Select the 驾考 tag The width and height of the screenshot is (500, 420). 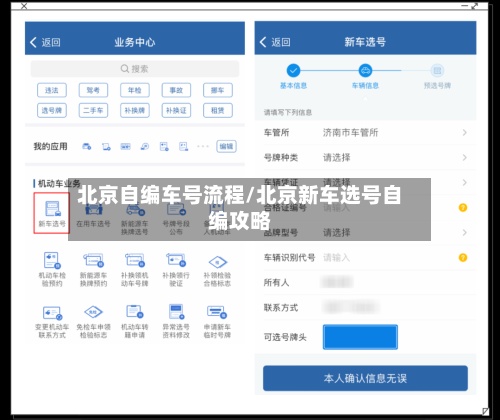pyautogui.click(x=93, y=90)
